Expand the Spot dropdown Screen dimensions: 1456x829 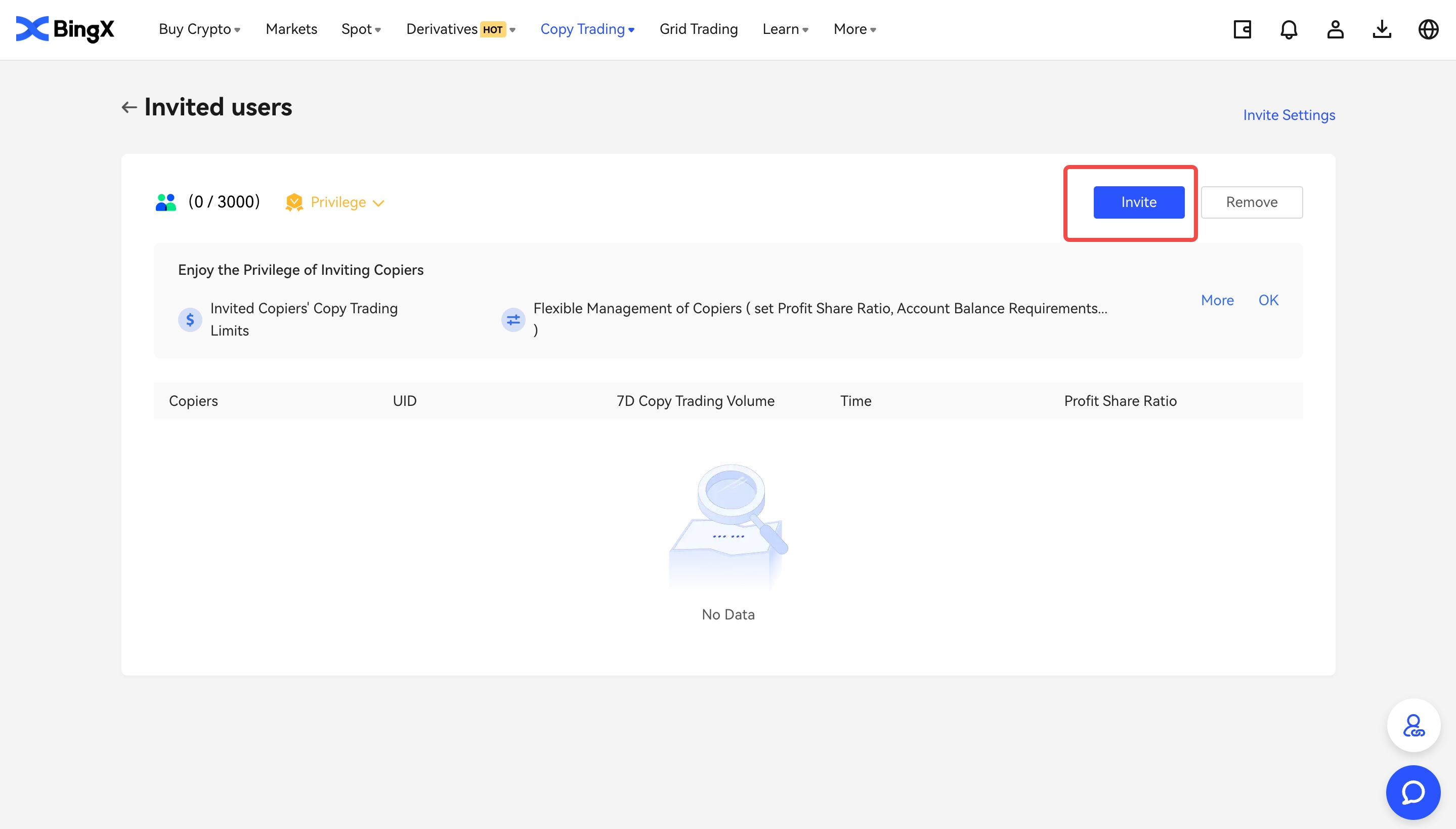361,29
